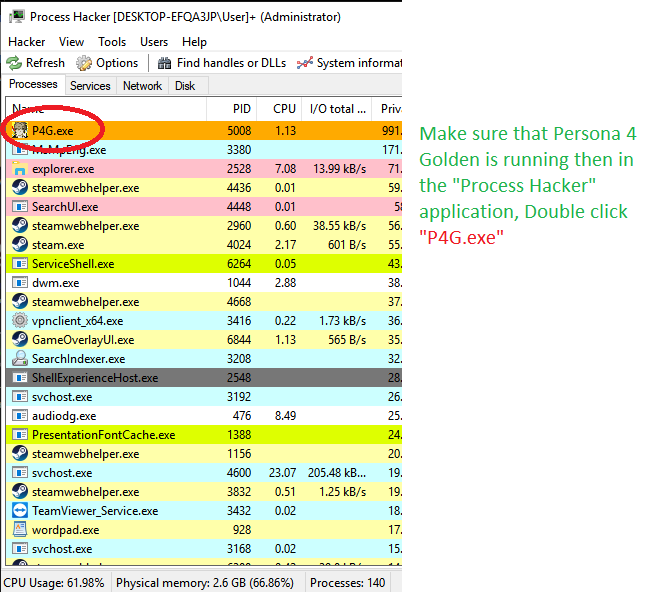Click CPU Usage 61.98% status entry
Image resolution: width=650 pixels, height=609 pixels.
click(54, 583)
